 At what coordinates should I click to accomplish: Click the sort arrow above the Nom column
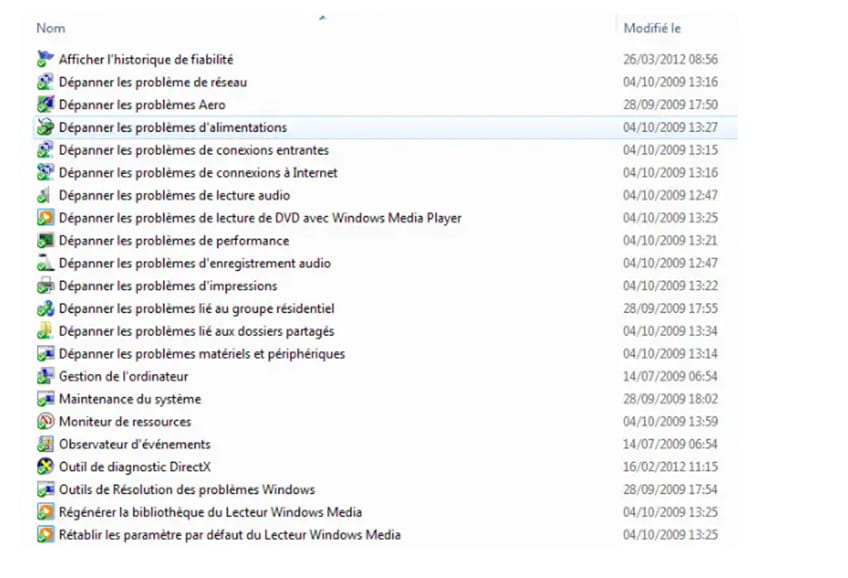click(322, 18)
